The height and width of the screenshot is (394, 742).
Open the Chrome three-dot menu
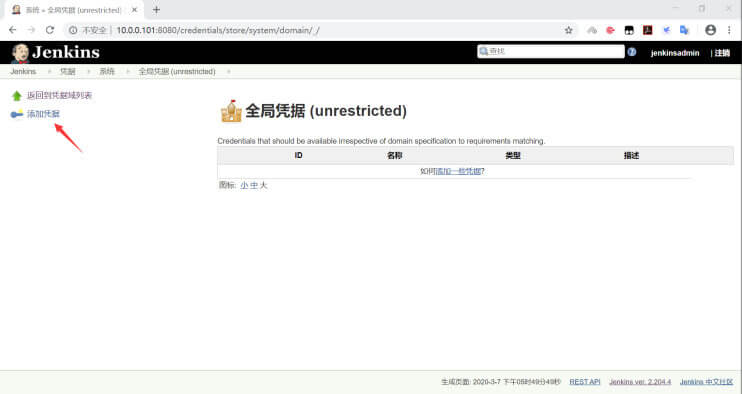pyautogui.click(x=729, y=30)
